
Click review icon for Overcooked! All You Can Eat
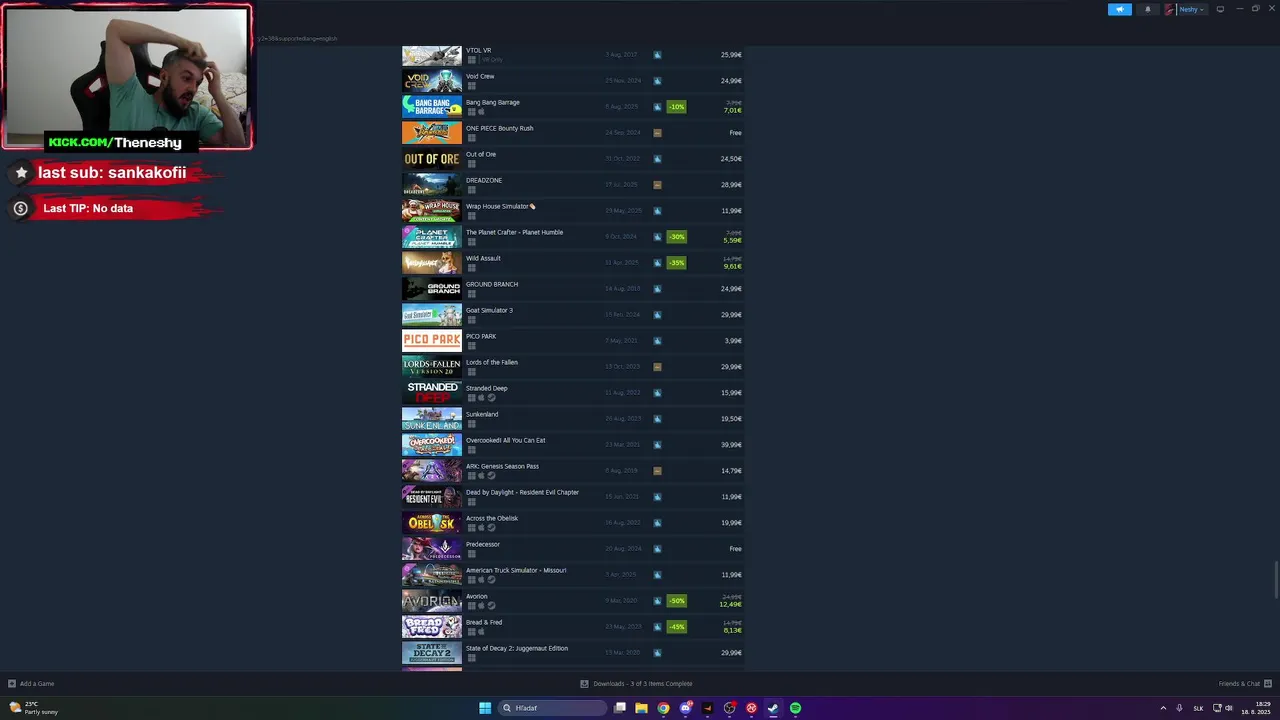tap(657, 445)
